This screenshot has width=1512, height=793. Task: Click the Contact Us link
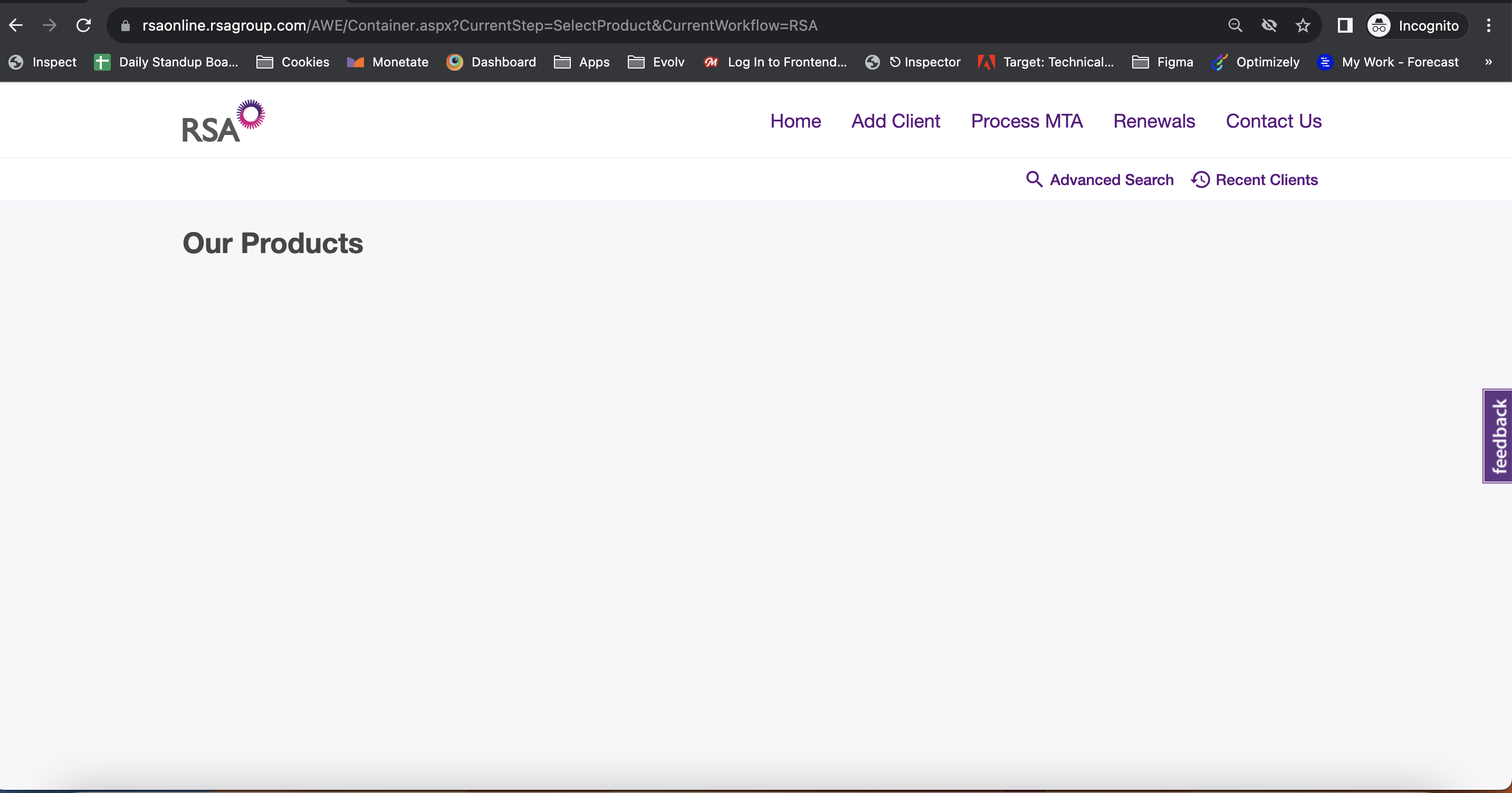tap(1274, 121)
